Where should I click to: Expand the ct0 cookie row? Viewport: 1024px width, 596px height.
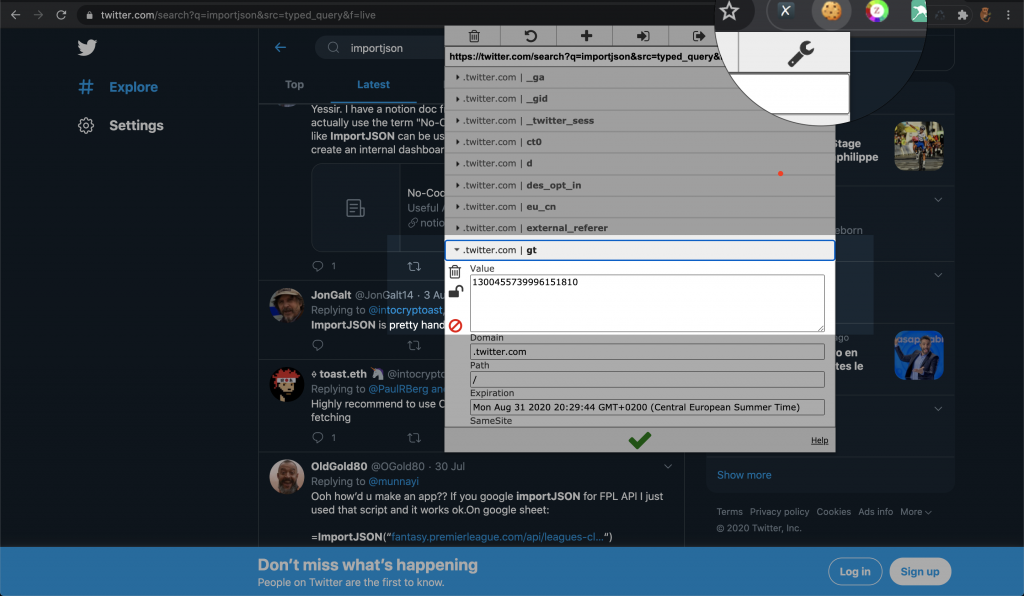coord(639,142)
